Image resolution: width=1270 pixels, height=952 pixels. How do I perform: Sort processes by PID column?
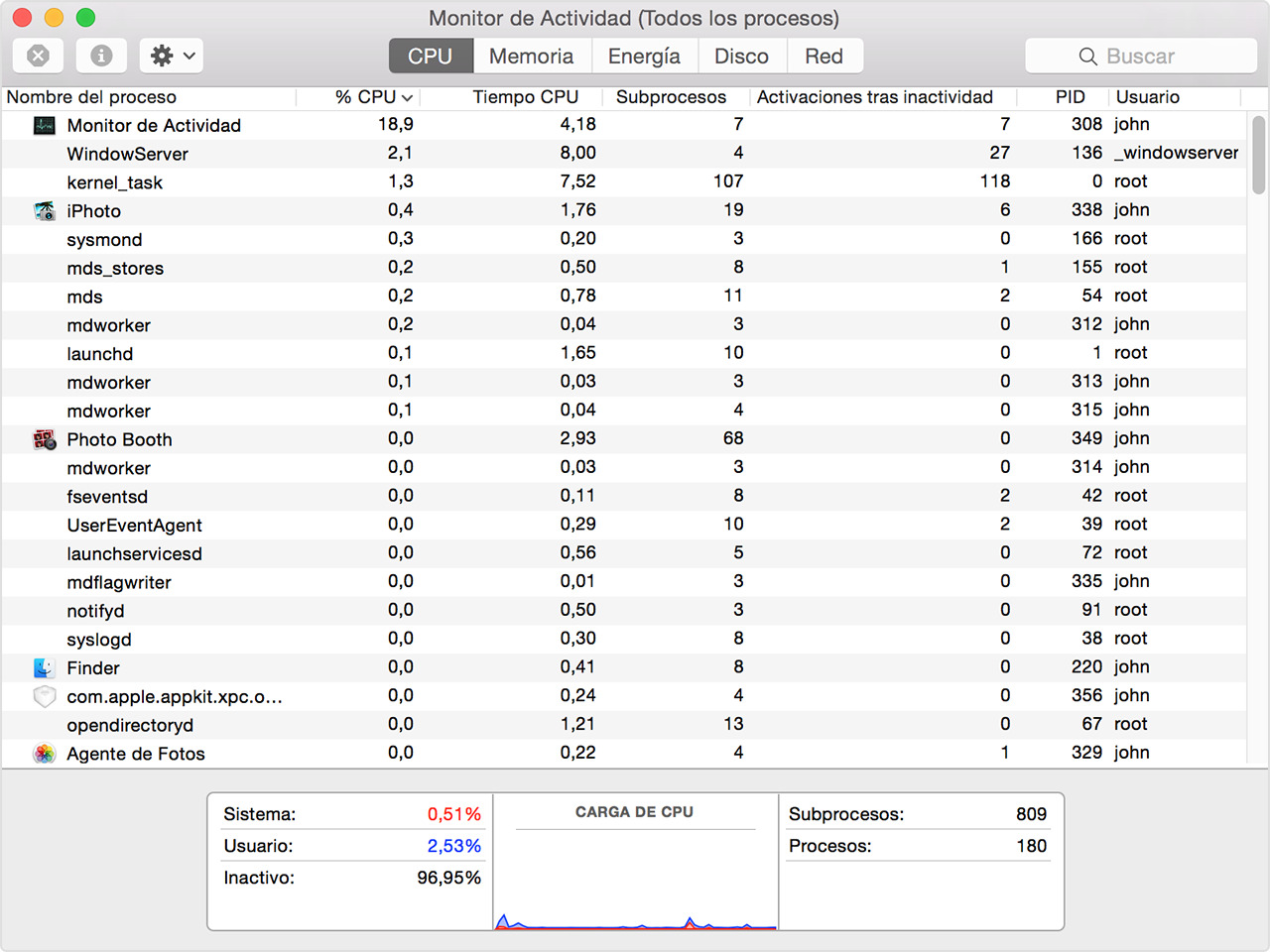point(1071,97)
